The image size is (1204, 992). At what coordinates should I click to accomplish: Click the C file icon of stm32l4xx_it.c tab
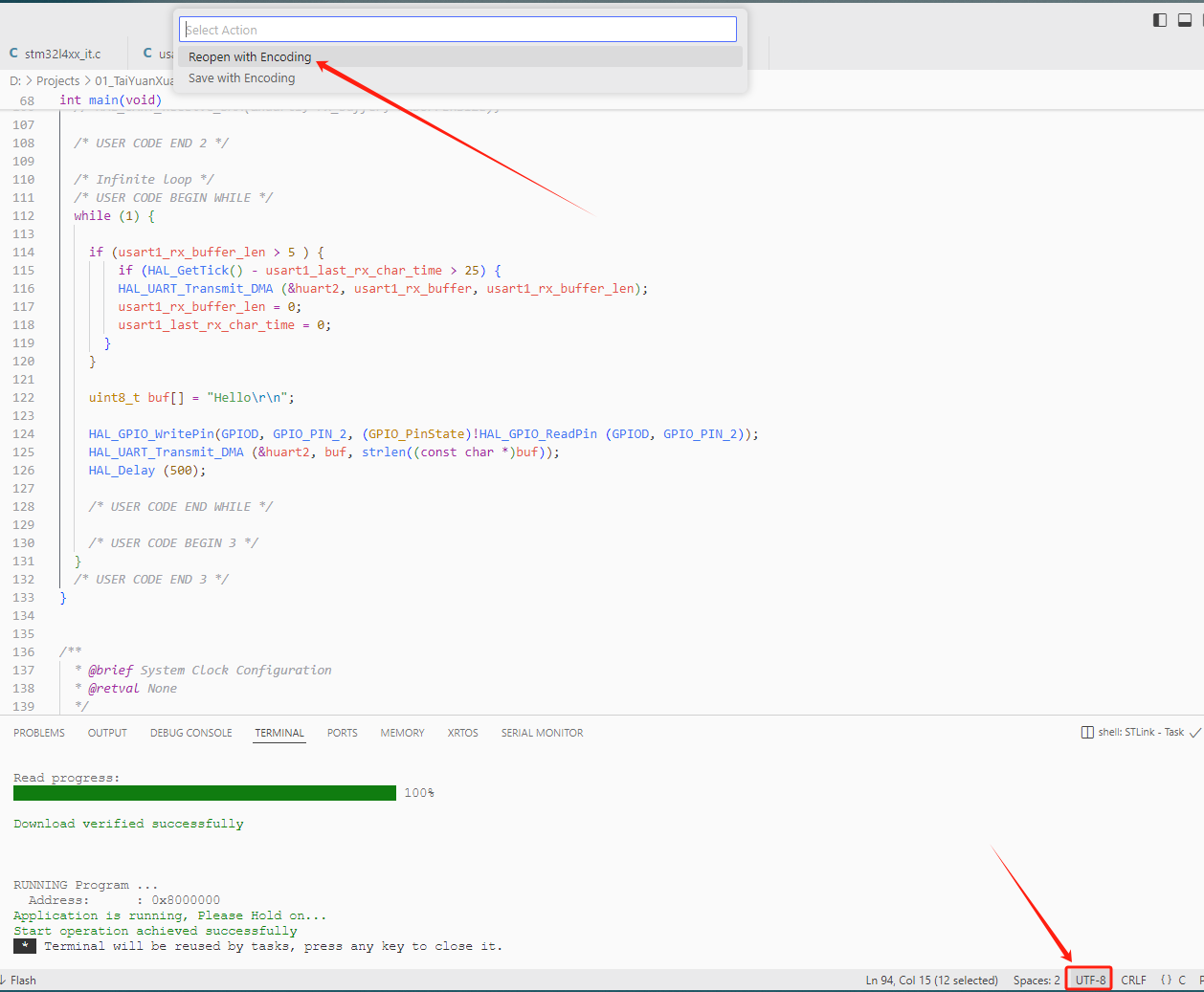click(x=13, y=54)
